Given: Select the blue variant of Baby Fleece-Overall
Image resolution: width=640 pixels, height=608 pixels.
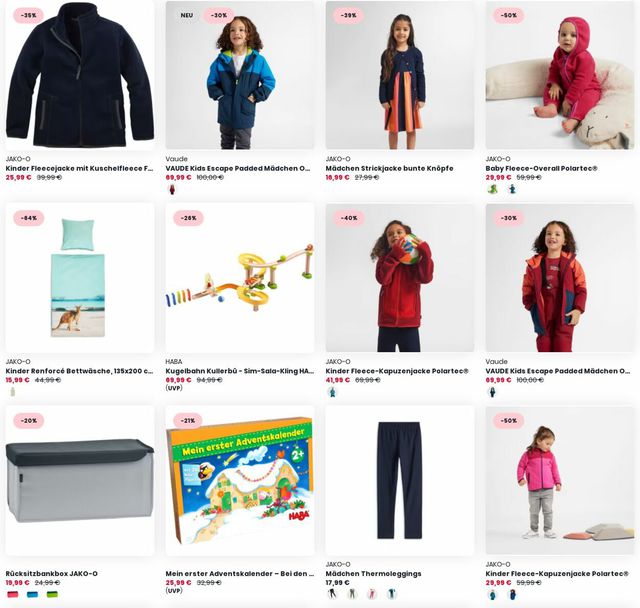Looking at the screenshot, I should [512, 189].
